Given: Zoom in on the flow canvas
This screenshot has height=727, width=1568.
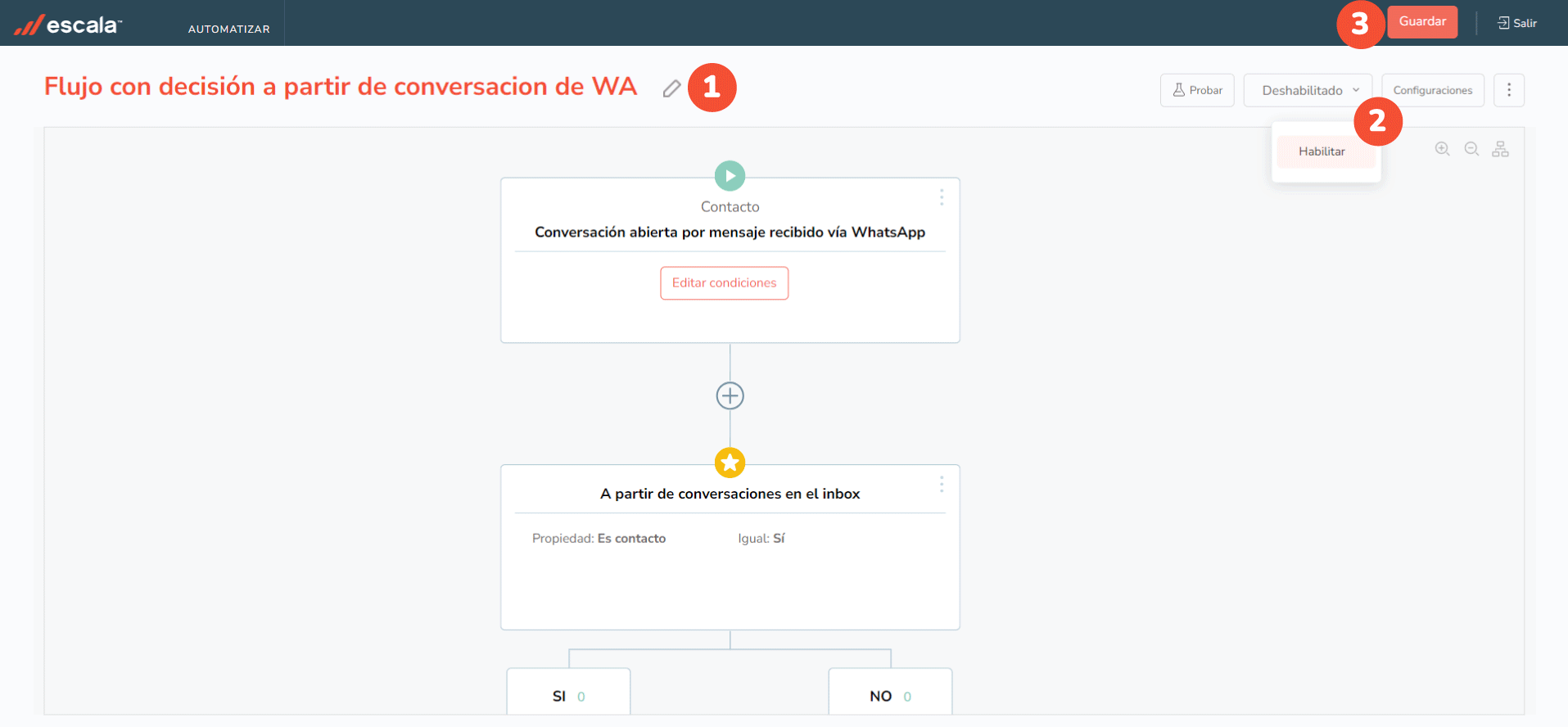Looking at the screenshot, I should (x=1443, y=149).
